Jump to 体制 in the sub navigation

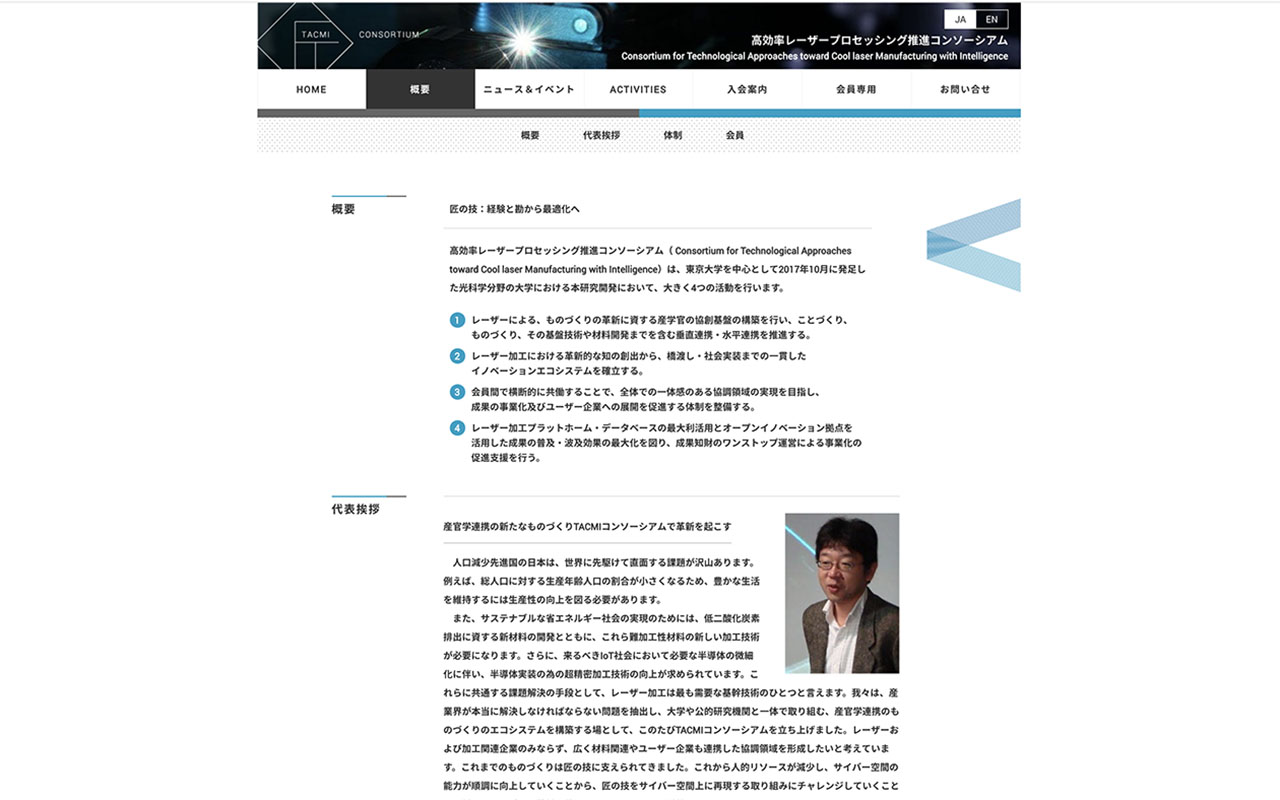(673, 135)
